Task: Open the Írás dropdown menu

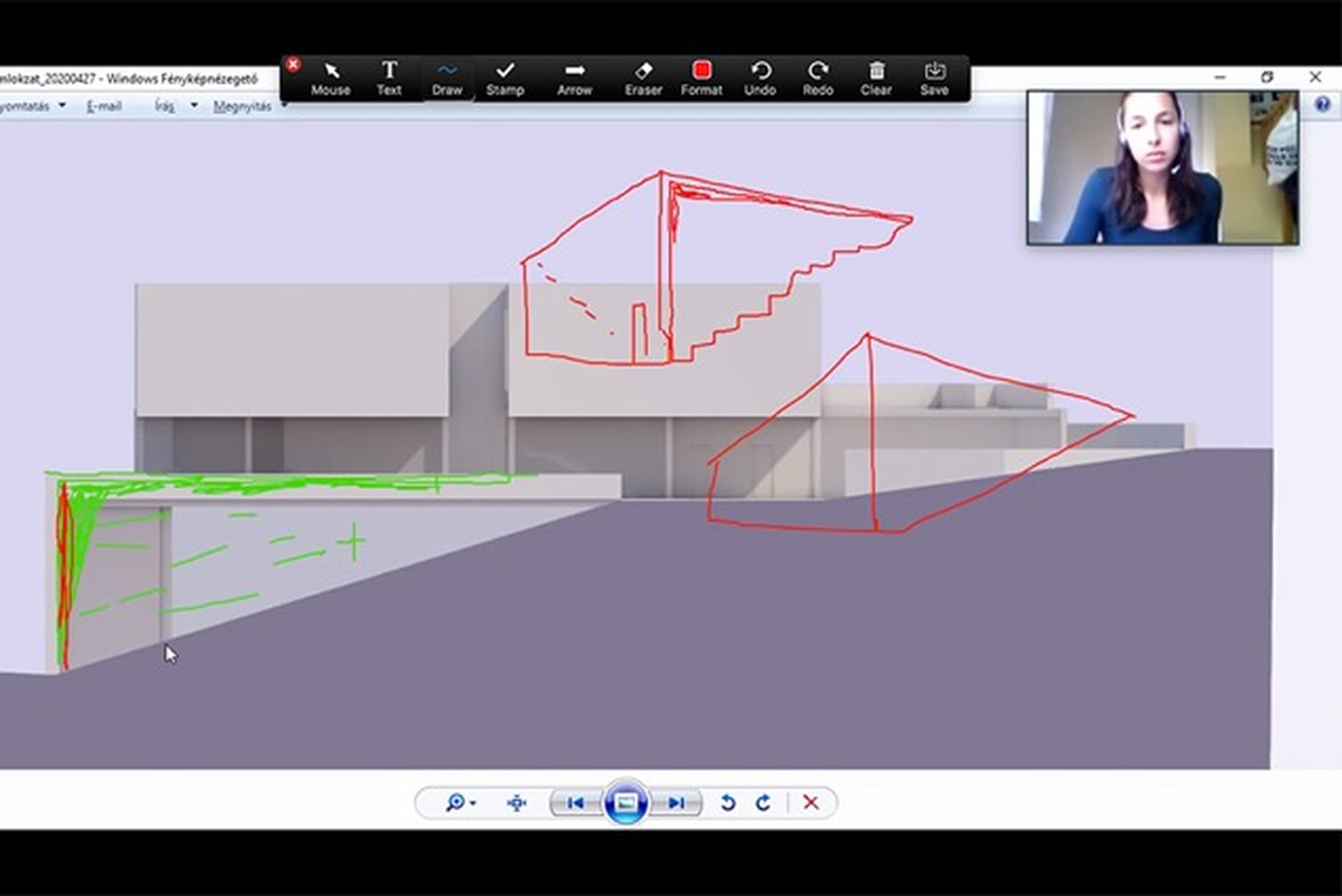Action: click(176, 106)
